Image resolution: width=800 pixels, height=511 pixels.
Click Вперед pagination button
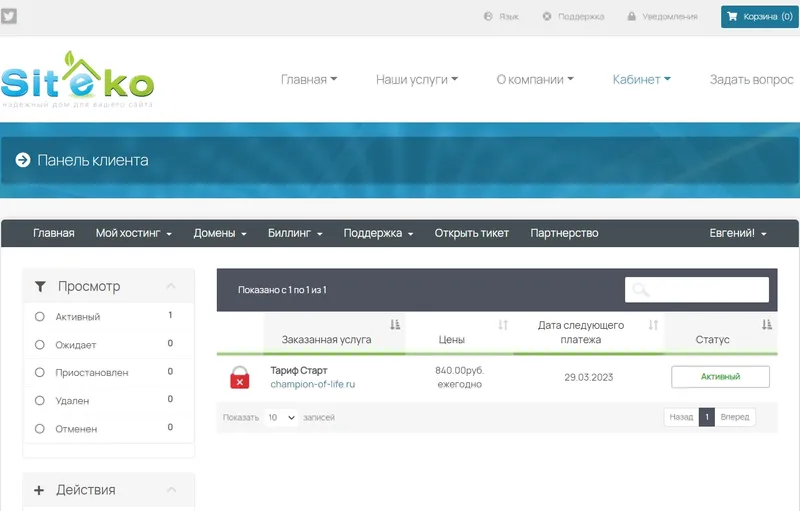(x=735, y=417)
